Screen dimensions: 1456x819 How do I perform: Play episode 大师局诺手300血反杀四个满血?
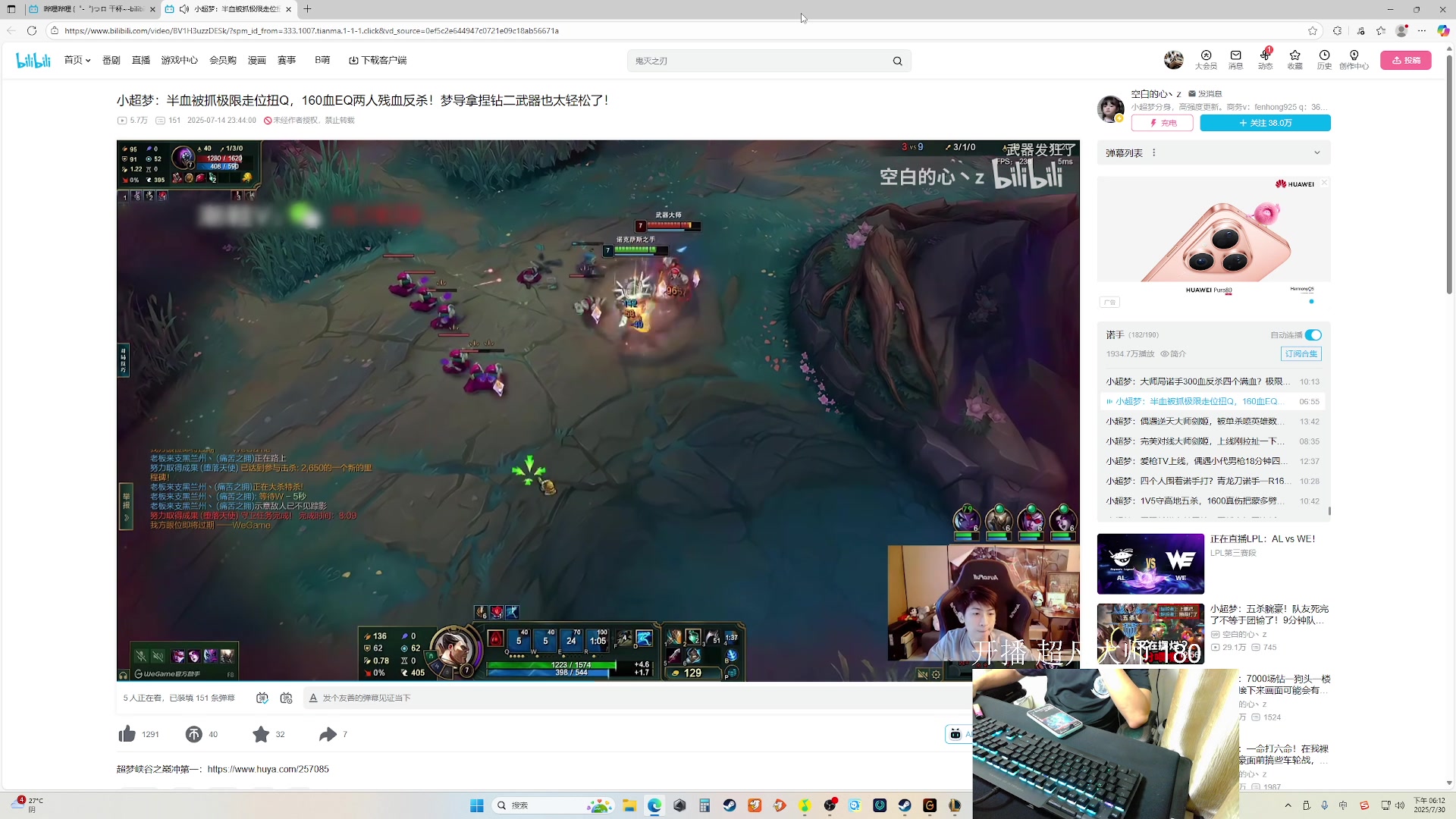point(1213,381)
